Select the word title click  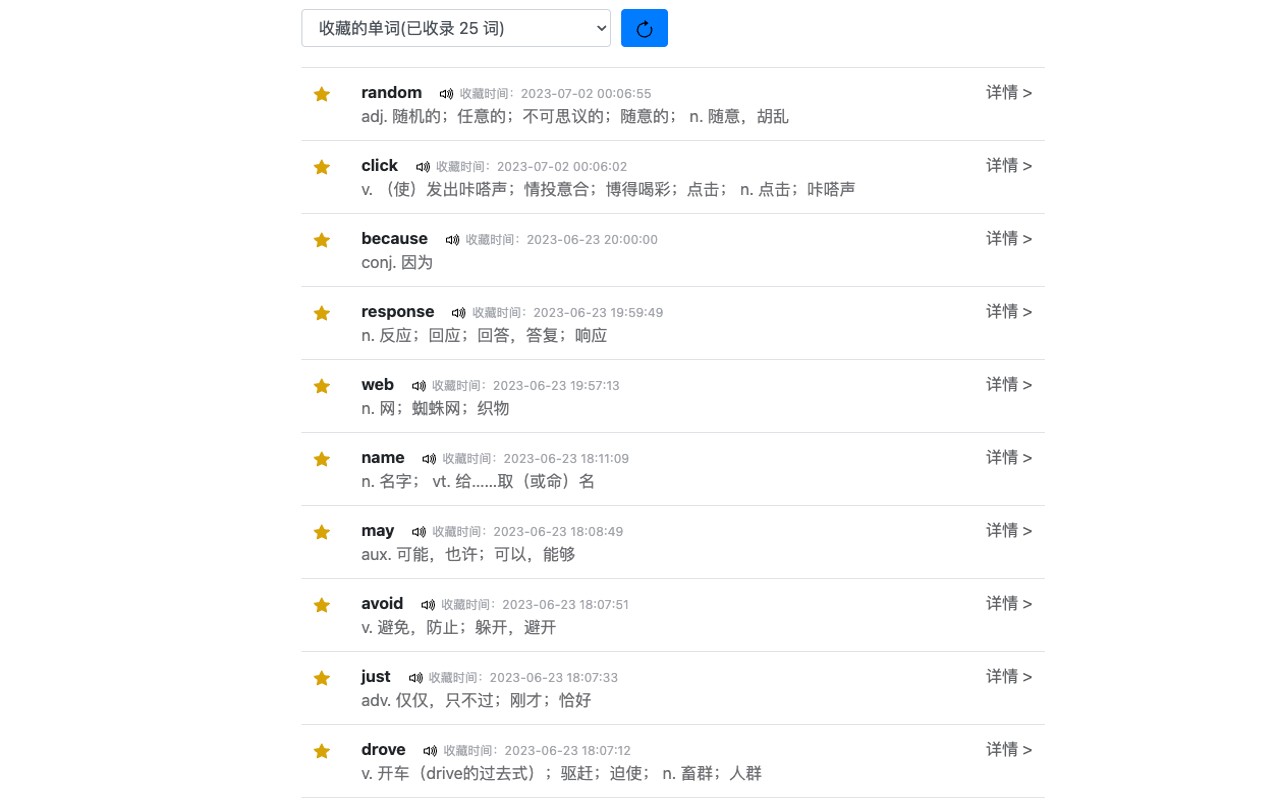[380, 165]
